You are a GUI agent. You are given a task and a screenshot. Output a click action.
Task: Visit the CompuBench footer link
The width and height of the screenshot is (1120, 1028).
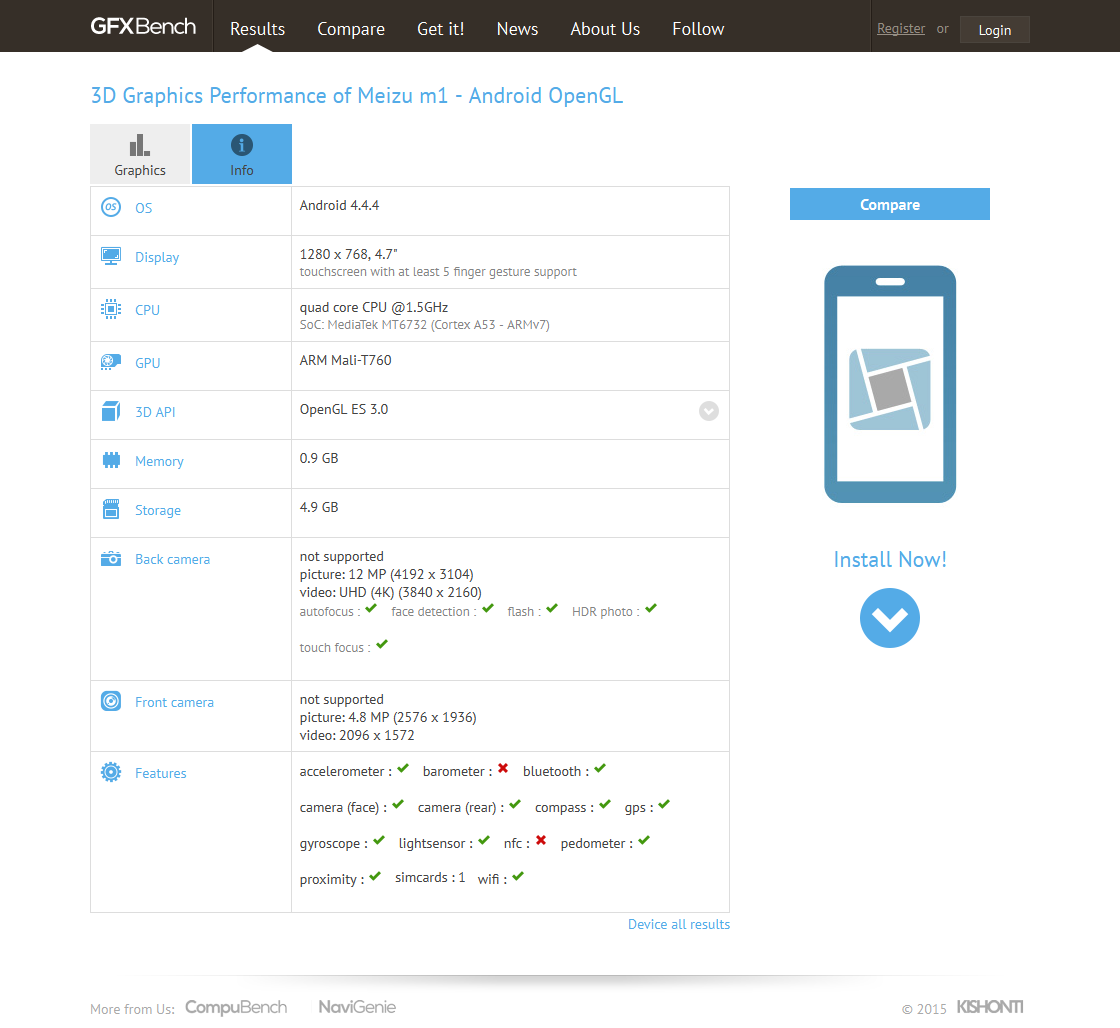[236, 1007]
